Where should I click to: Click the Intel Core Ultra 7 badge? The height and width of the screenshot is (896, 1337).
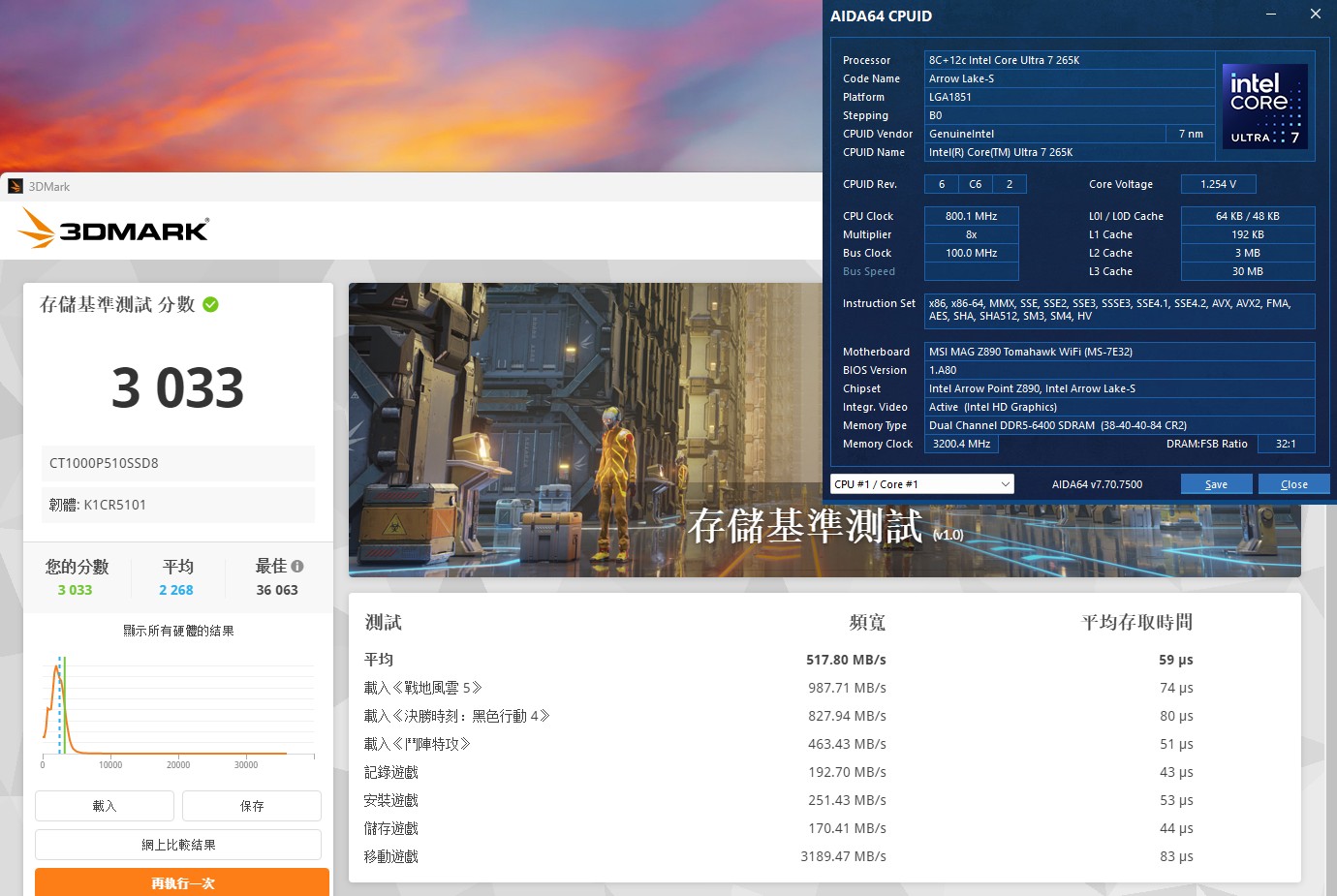[1264, 107]
